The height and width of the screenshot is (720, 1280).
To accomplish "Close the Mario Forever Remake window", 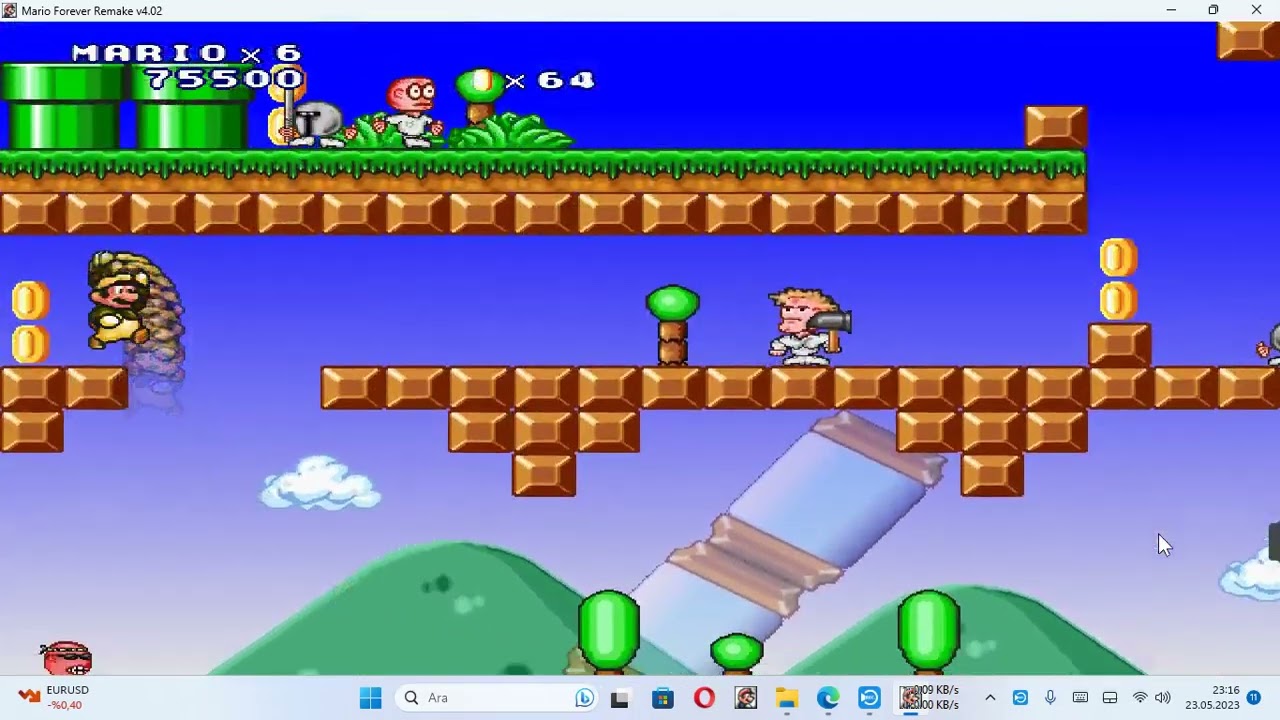I will (x=1257, y=10).
